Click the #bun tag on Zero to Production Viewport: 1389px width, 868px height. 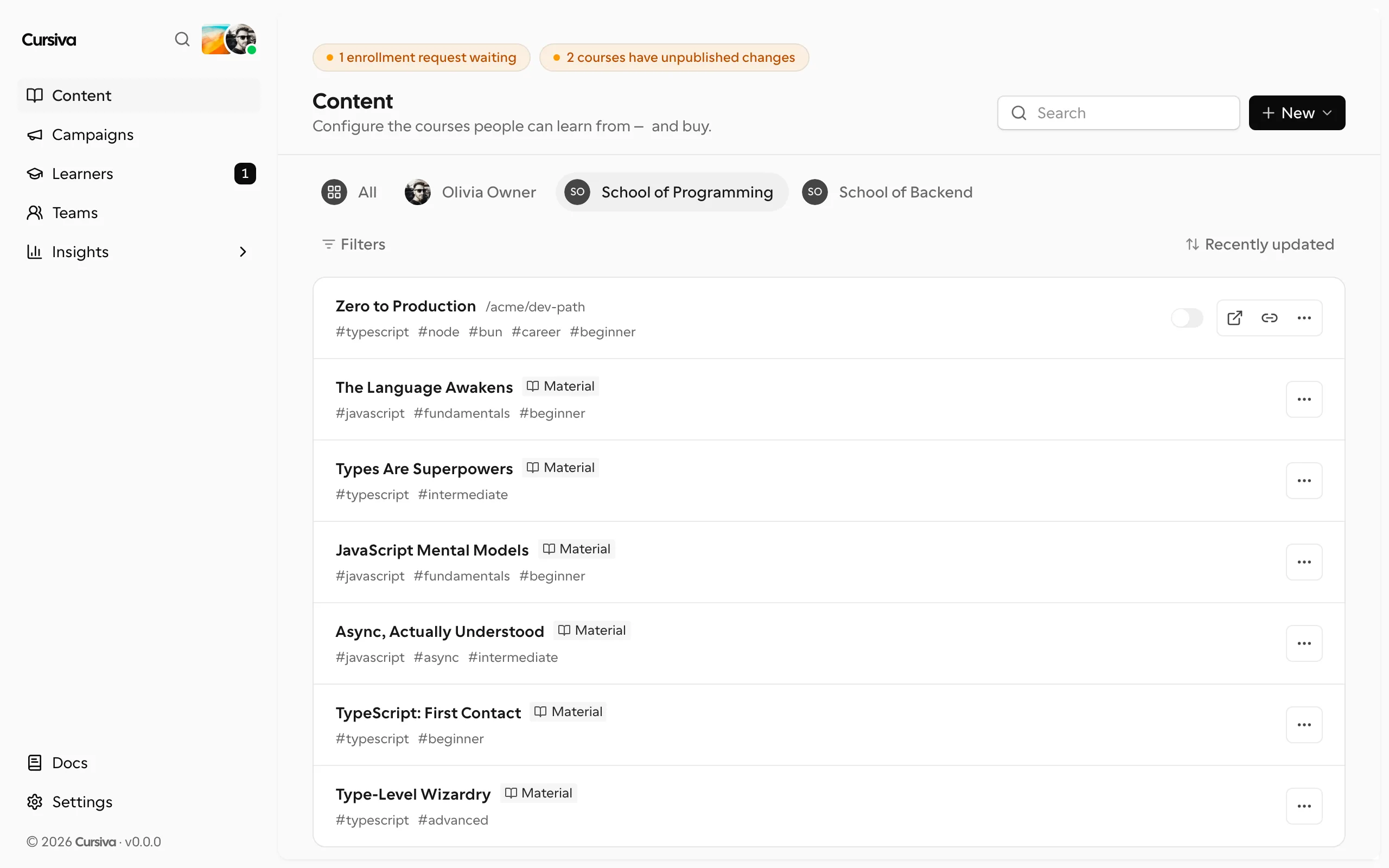(x=486, y=332)
